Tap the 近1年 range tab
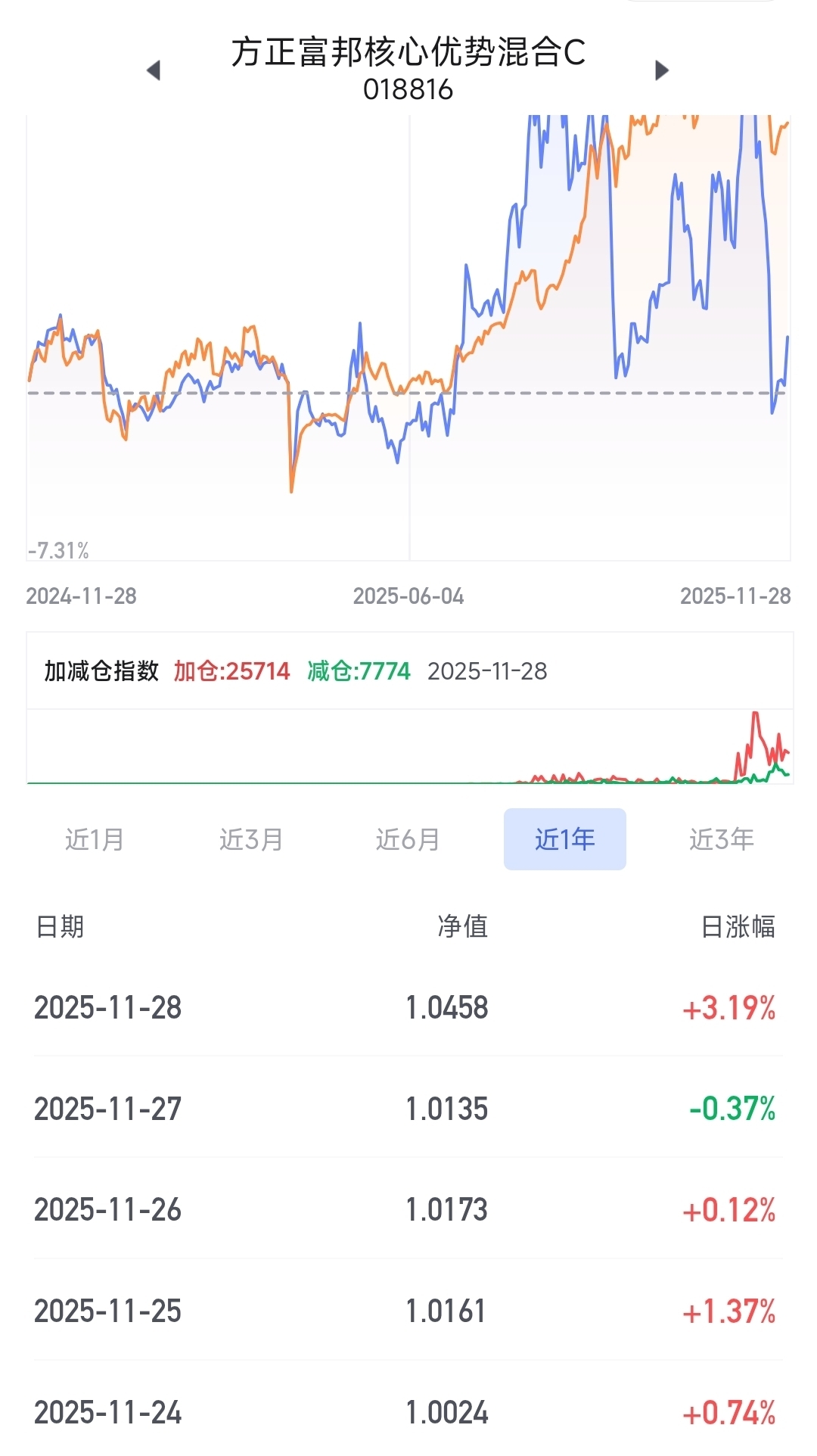Screen dimensions: 817x1456 tap(564, 839)
